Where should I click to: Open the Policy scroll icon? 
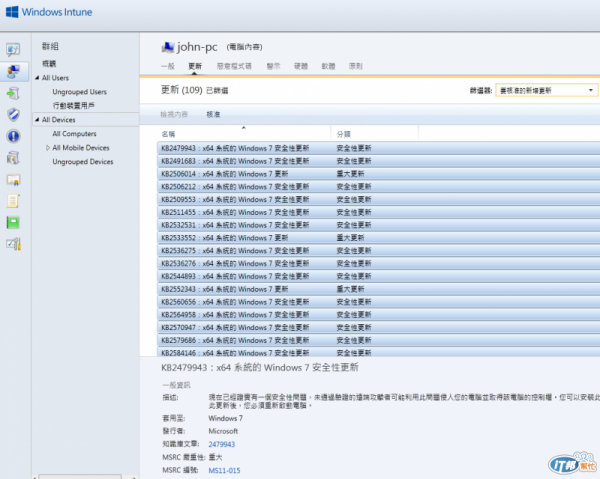pyautogui.click(x=13, y=201)
